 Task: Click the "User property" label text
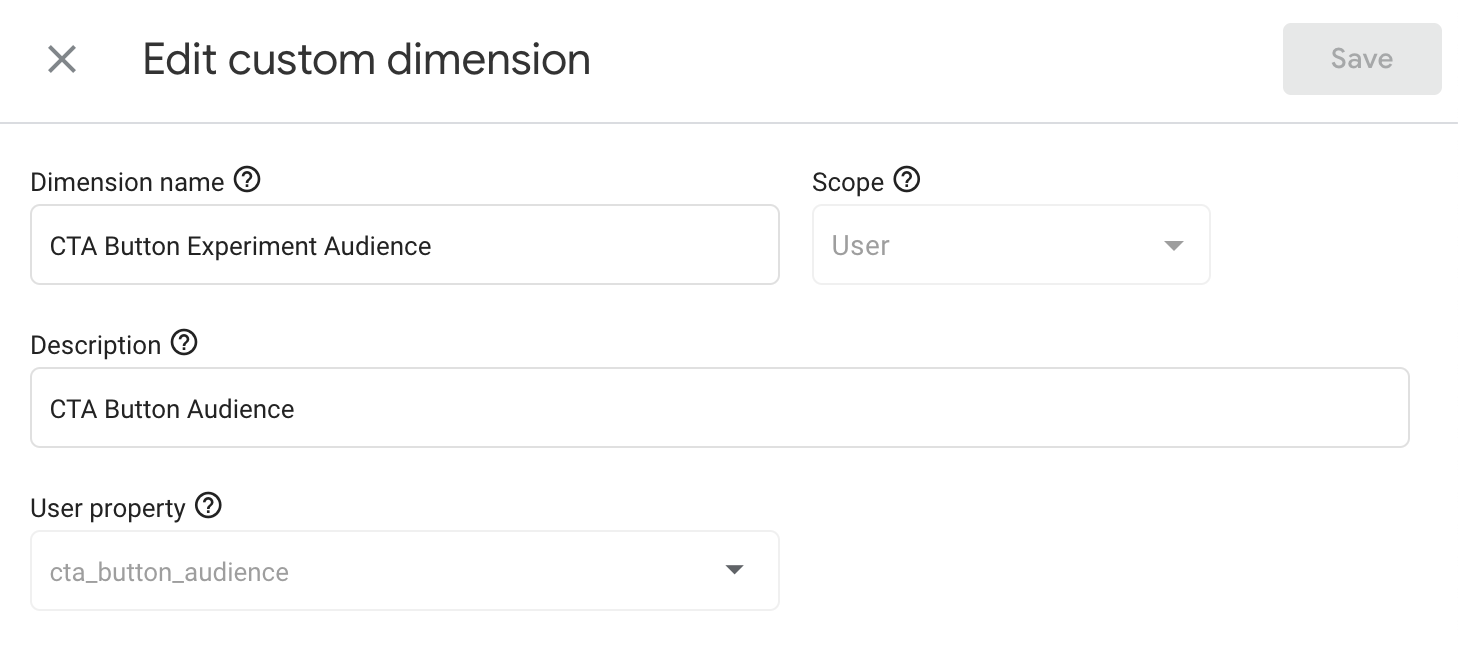coord(108,508)
